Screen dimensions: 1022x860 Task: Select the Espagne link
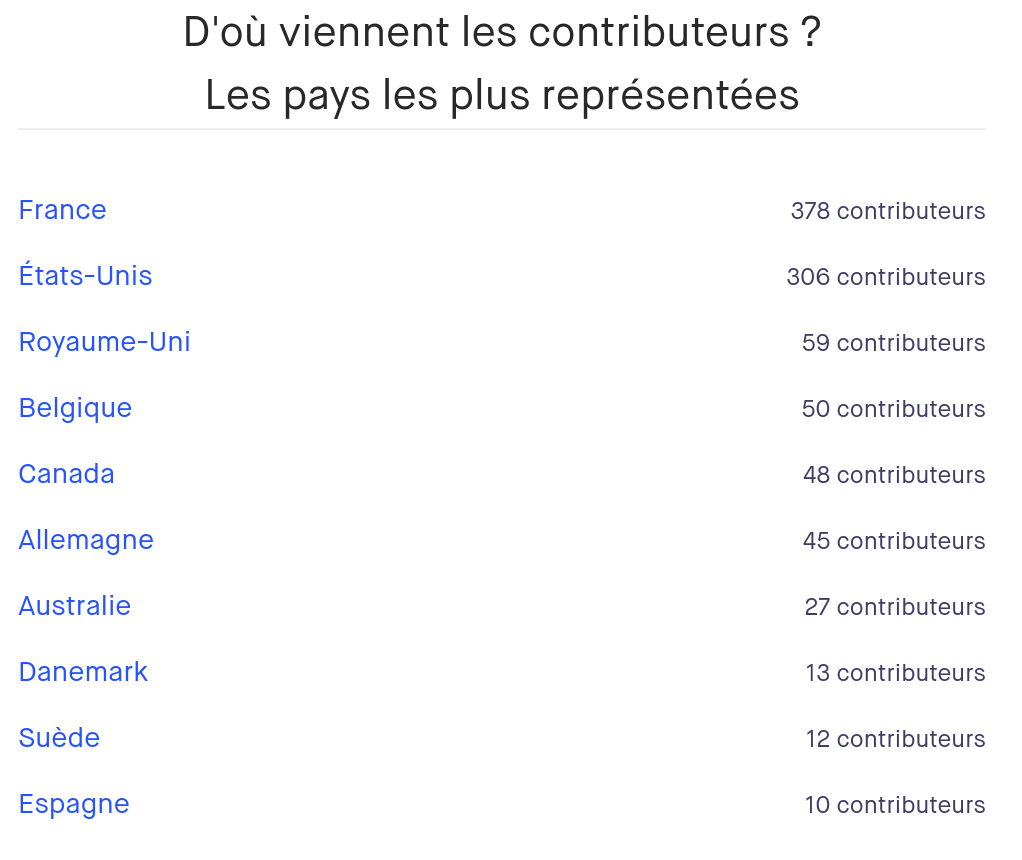point(74,804)
